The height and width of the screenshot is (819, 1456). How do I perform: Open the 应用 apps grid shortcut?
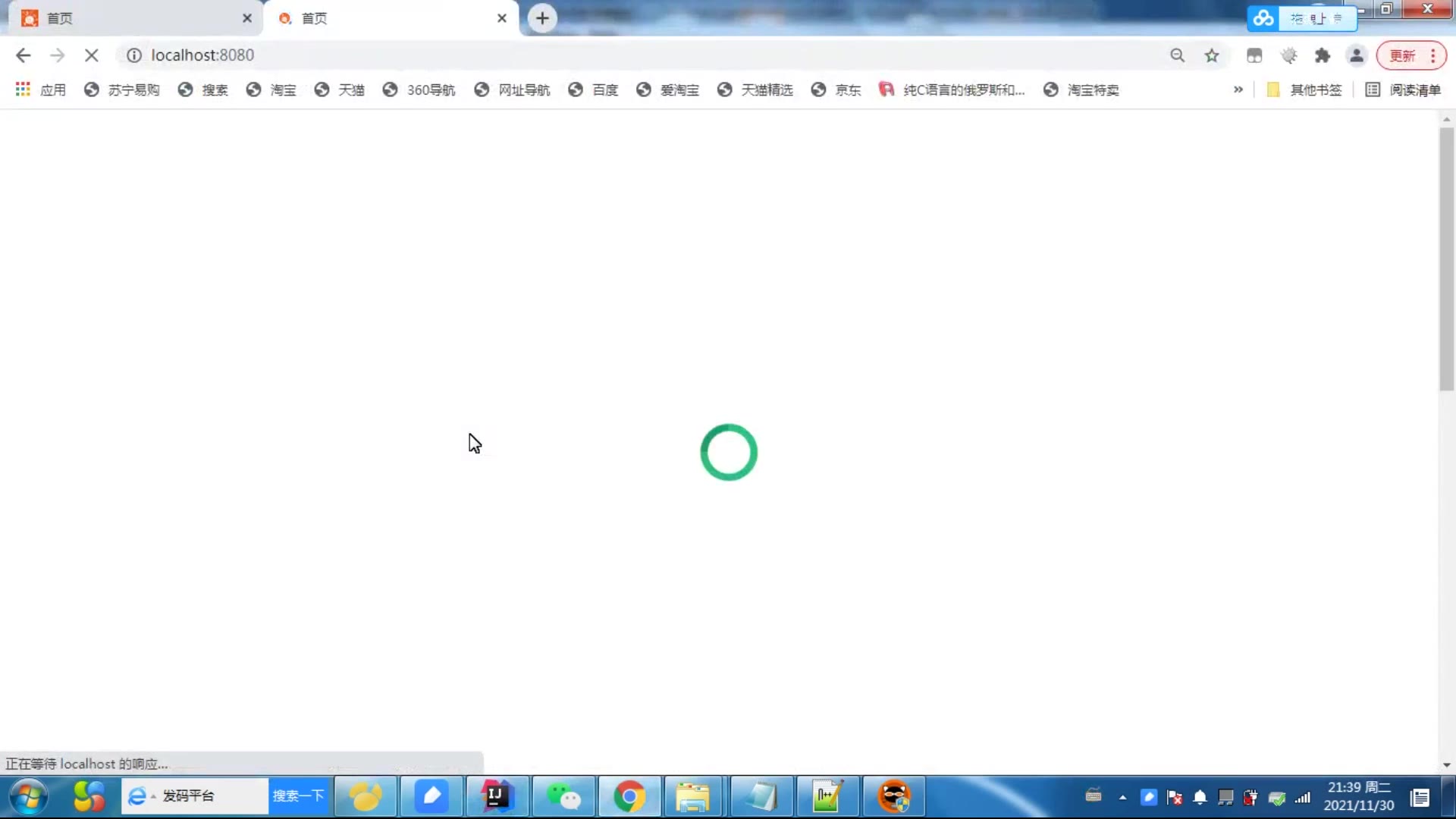pos(41,89)
